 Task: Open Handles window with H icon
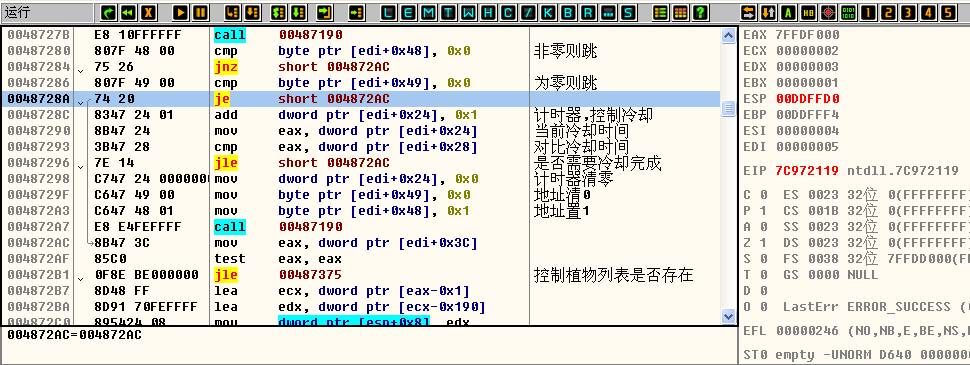488,12
